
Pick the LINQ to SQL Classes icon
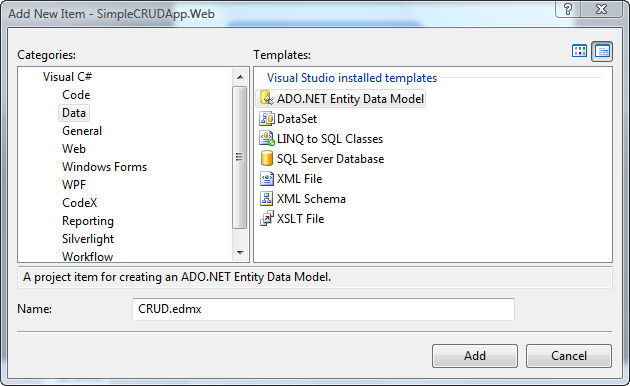267,139
